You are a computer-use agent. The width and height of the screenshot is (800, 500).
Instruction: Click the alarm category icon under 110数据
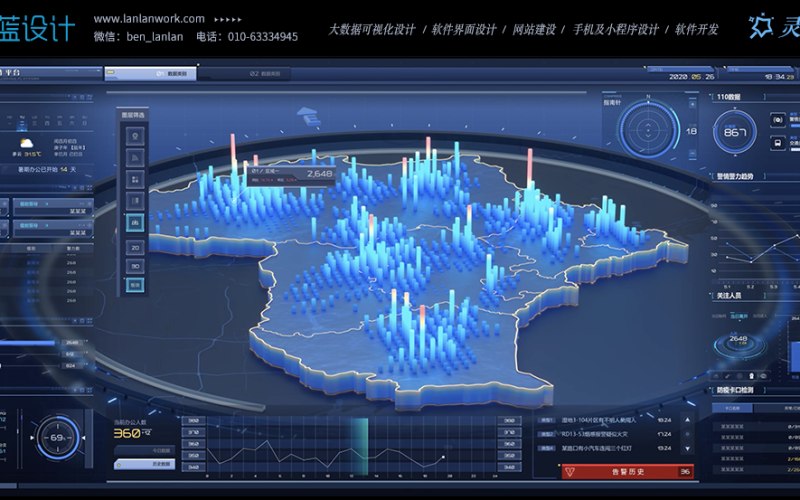(778, 120)
